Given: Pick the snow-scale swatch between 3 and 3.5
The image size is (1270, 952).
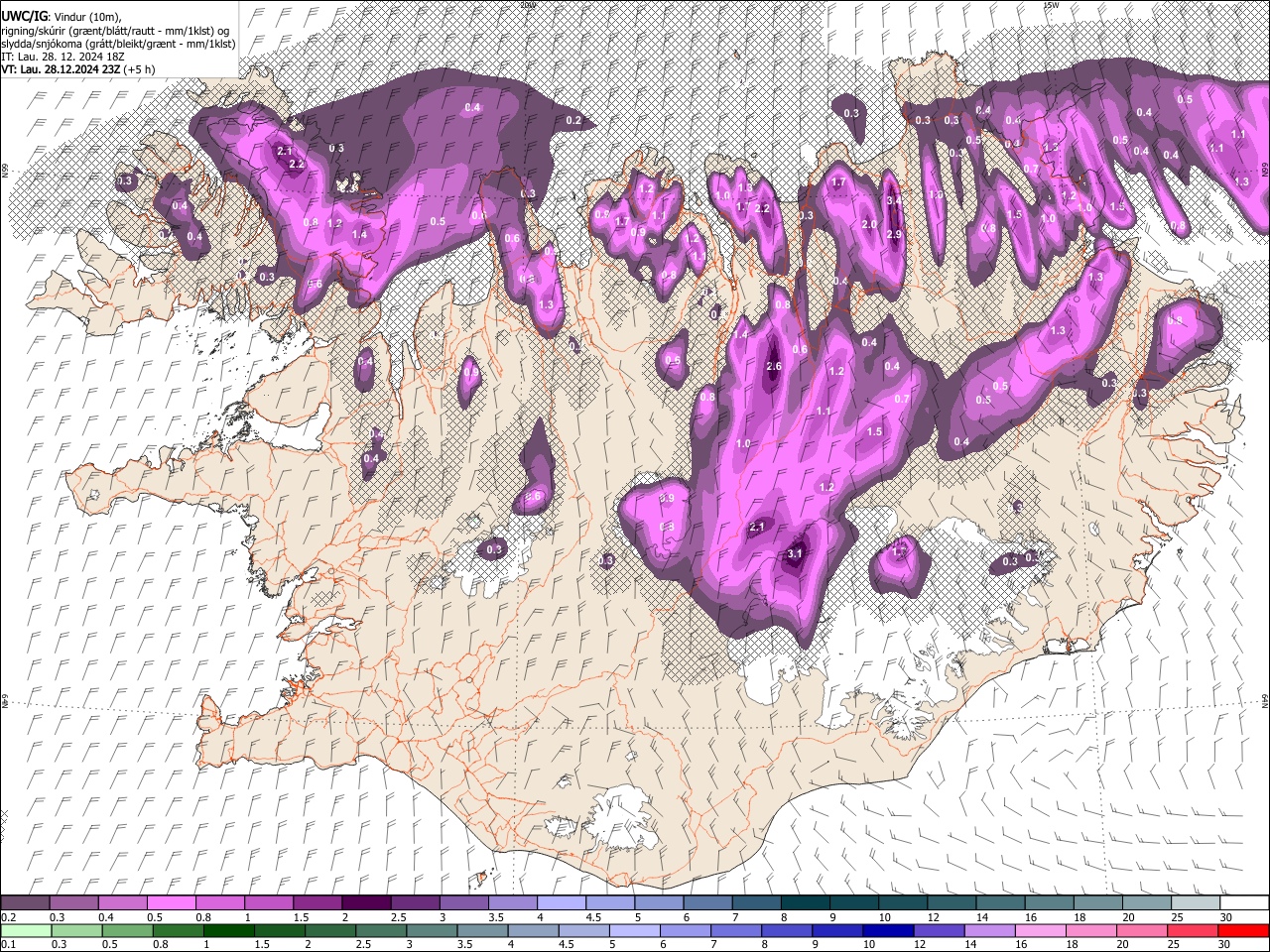Looking at the screenshot, I should click(464, 903).
